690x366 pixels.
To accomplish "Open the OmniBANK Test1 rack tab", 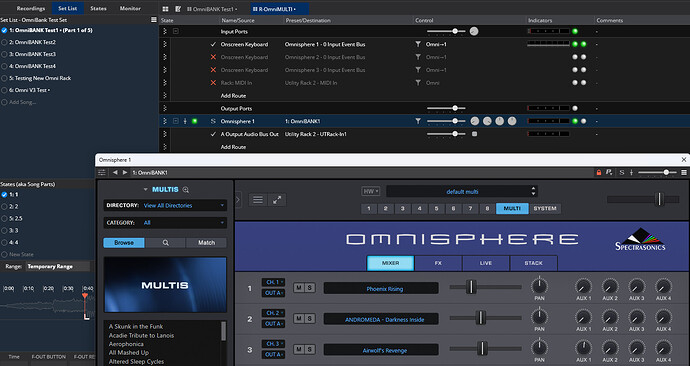I will (213, 9).
